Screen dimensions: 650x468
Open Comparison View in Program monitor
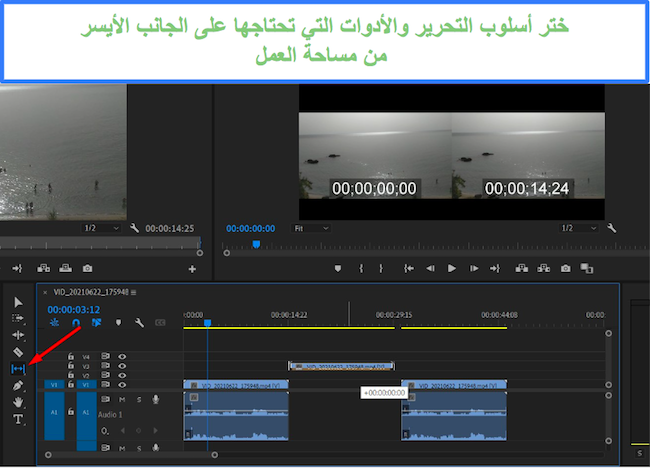(x=587, y=269)
